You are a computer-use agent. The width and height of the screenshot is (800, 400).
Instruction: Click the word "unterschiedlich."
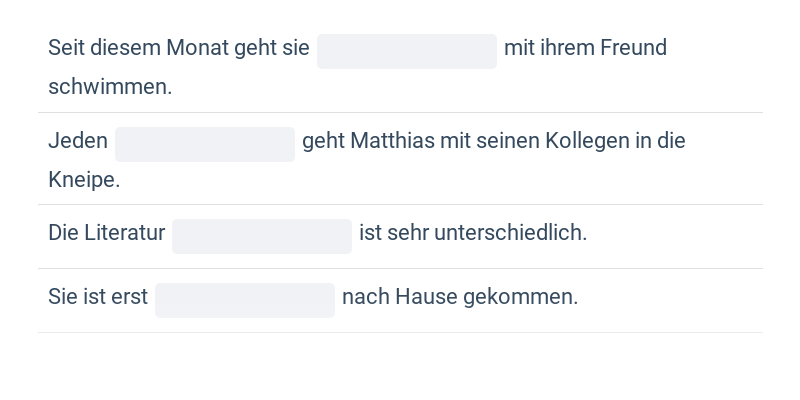(510, 233)
